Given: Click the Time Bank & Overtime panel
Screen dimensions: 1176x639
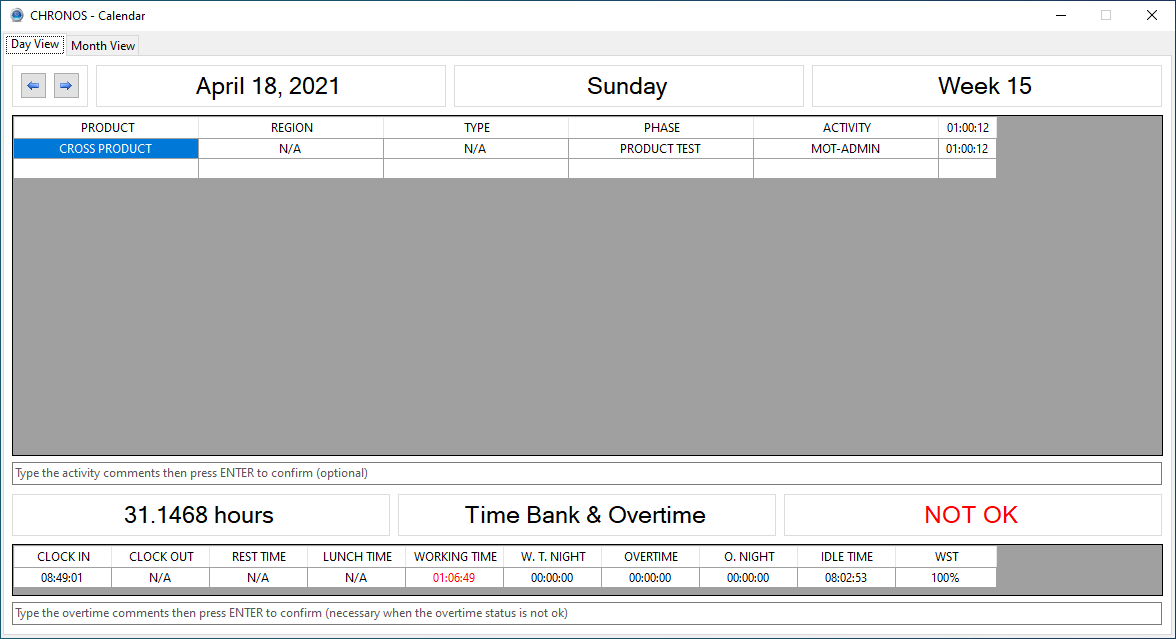Looking at the screenshot, I should (586, 514).
